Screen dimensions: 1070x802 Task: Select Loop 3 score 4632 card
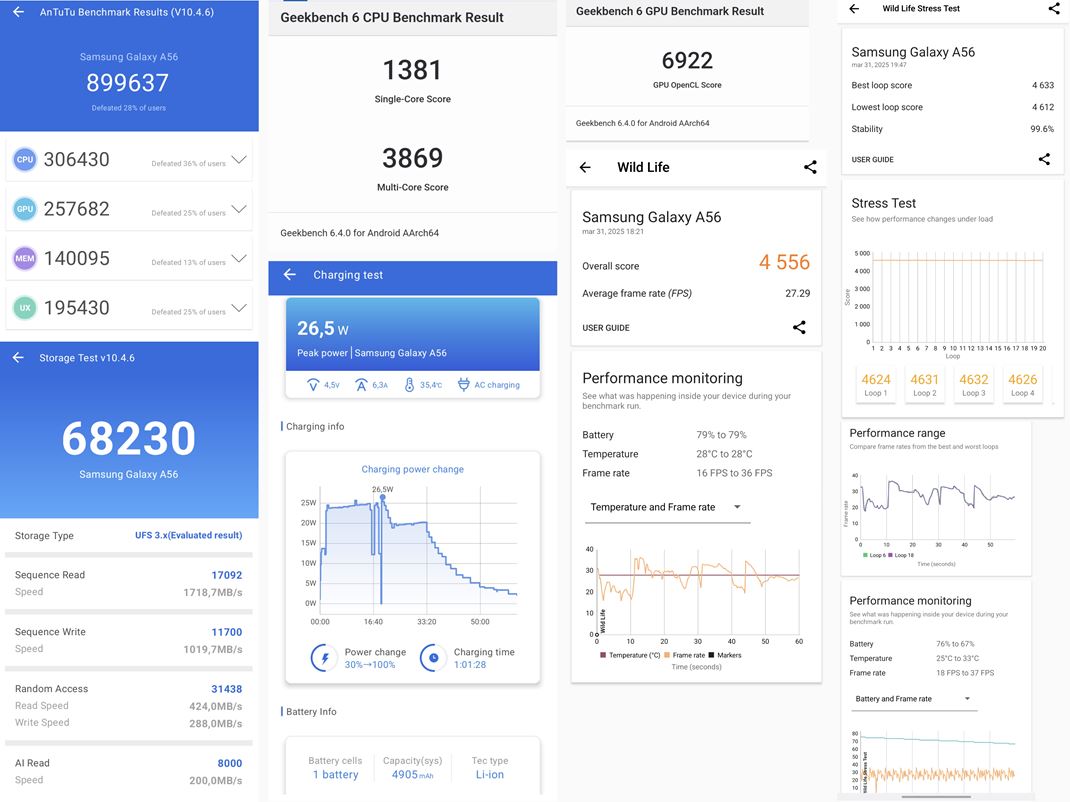(x=974, y=385)
